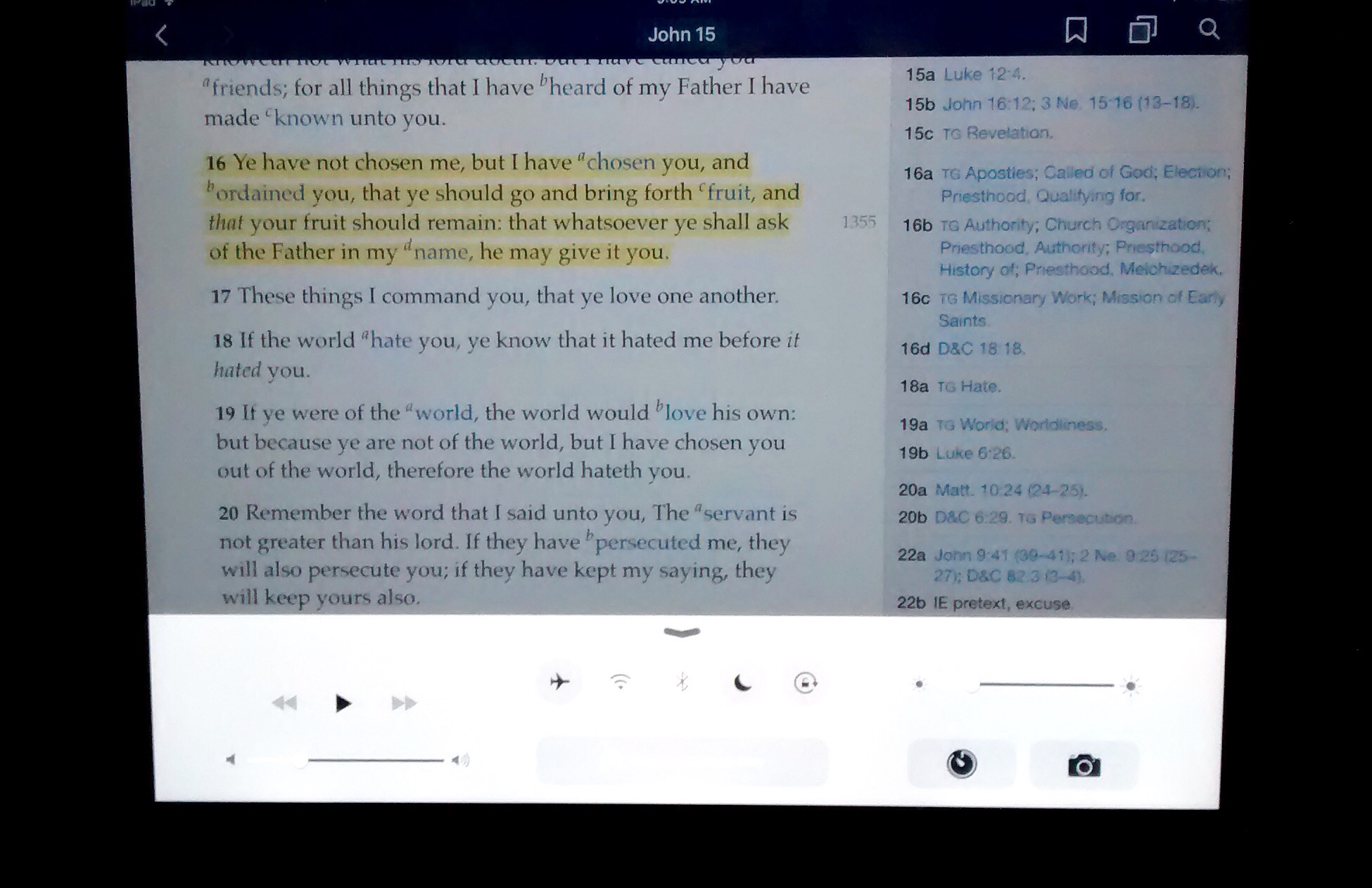Open the Apostles topic in footnote 16a

pyautogui.click(x=1000, y=173)
